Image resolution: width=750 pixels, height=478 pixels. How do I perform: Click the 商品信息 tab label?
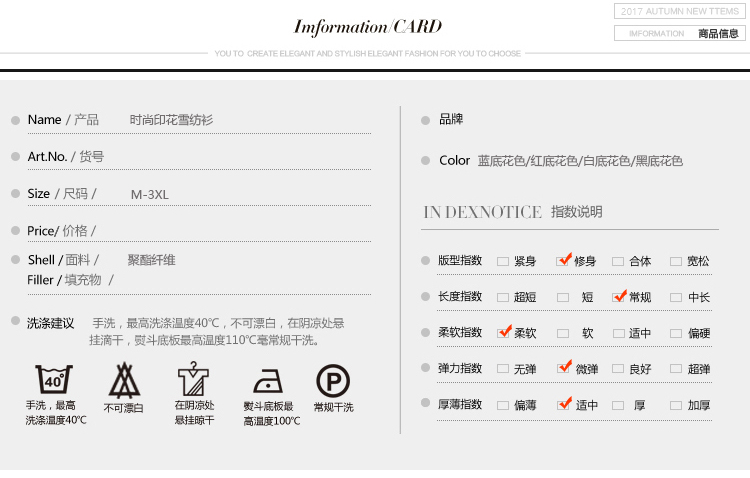[x=718, y=33]
